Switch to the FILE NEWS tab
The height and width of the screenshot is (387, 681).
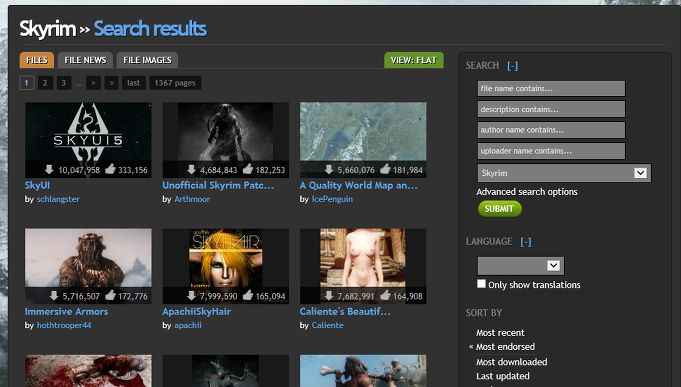85,60
